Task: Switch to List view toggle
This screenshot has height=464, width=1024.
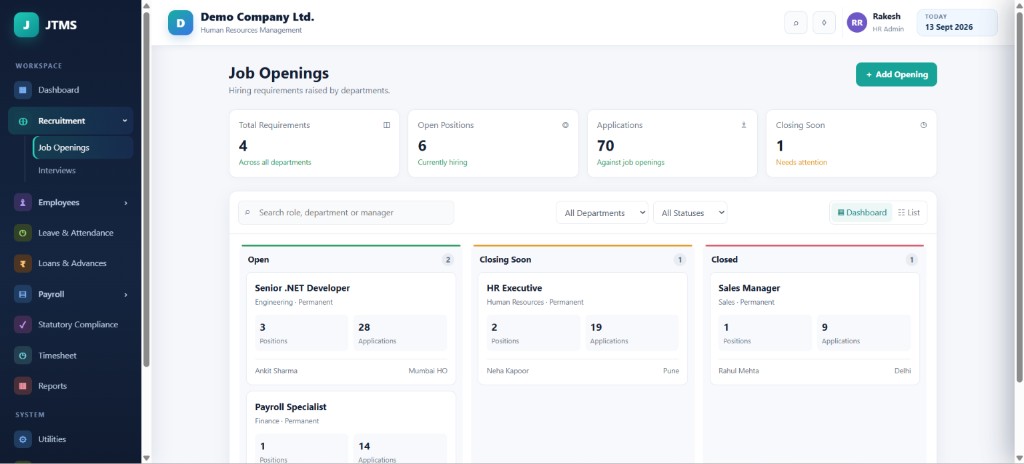Action: (x=909, y=212)
